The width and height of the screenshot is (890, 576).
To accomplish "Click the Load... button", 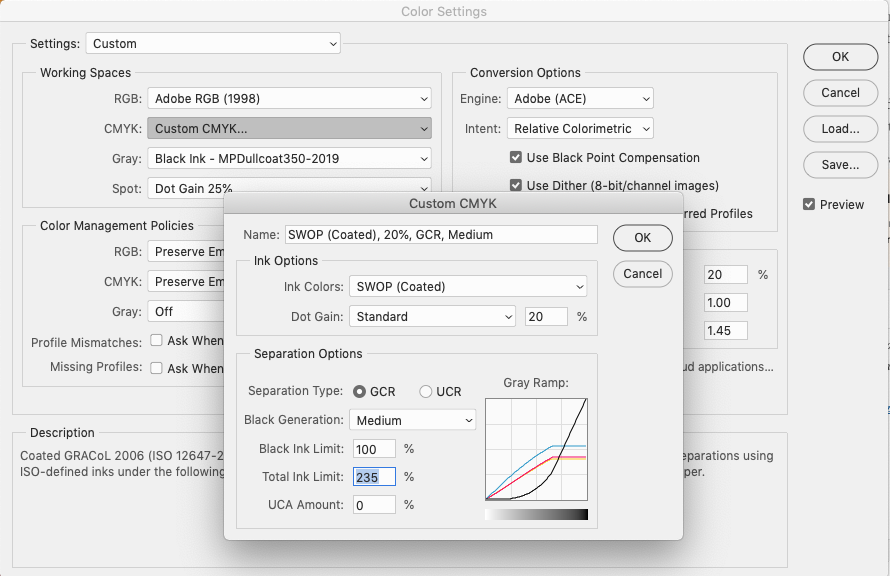I will pos(840,129).
